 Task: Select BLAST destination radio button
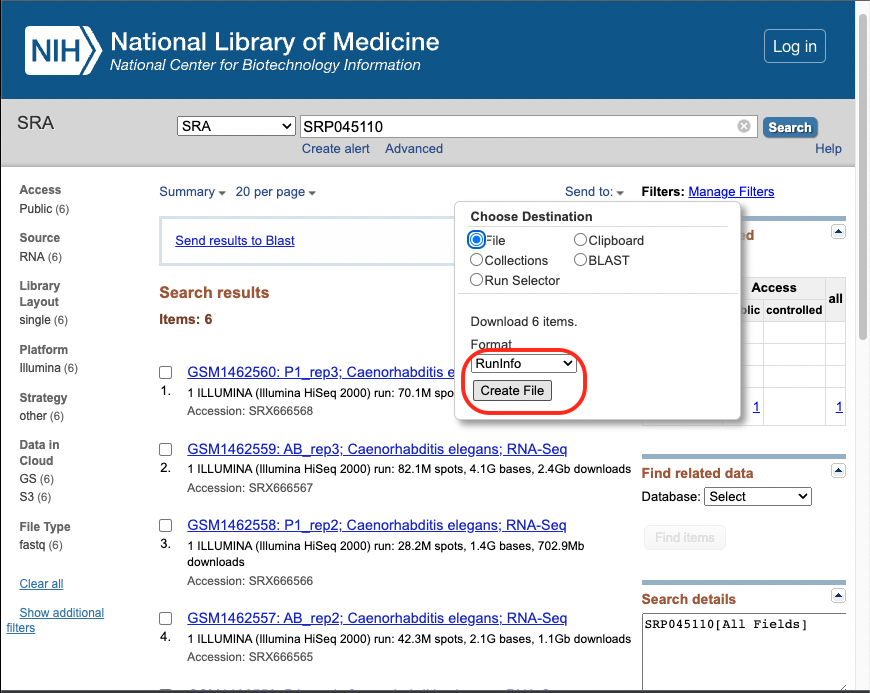pos(580,260)
